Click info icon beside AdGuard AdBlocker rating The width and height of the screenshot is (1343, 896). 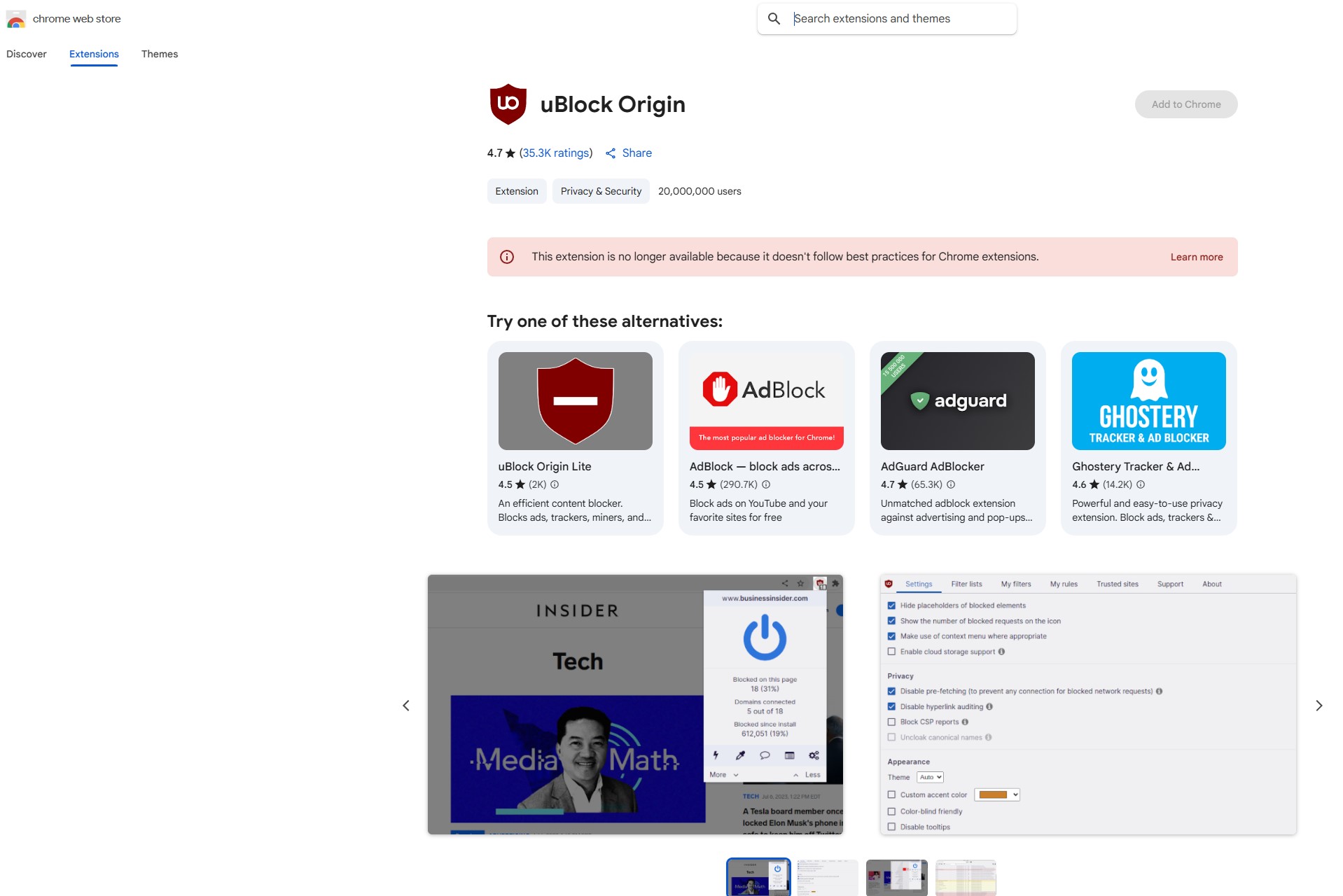click(951, 484)
